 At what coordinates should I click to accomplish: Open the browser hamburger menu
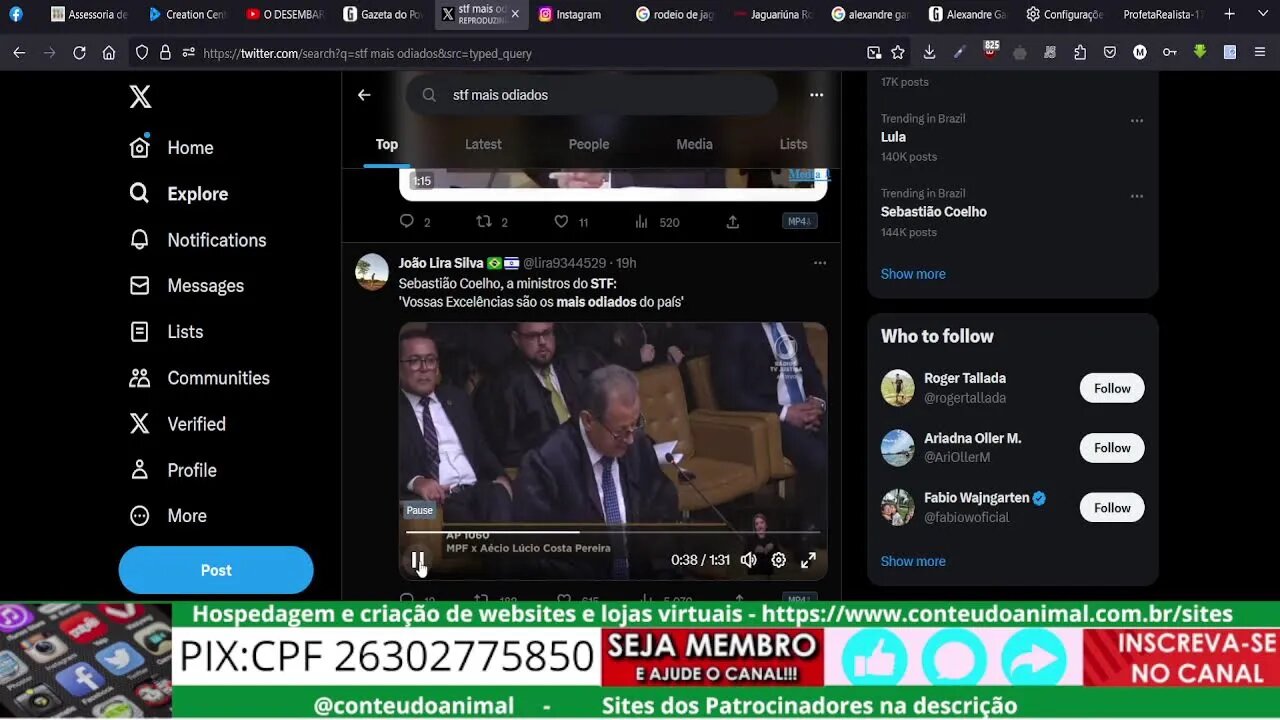click(1260, 53)
